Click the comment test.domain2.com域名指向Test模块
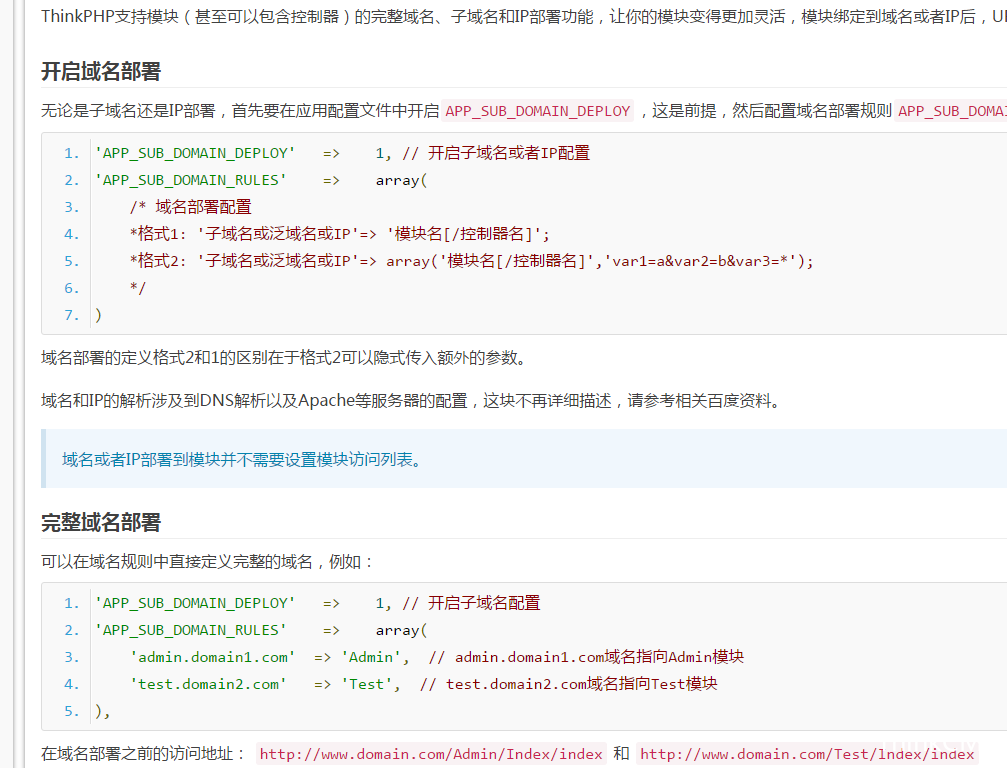 [569, 684]
